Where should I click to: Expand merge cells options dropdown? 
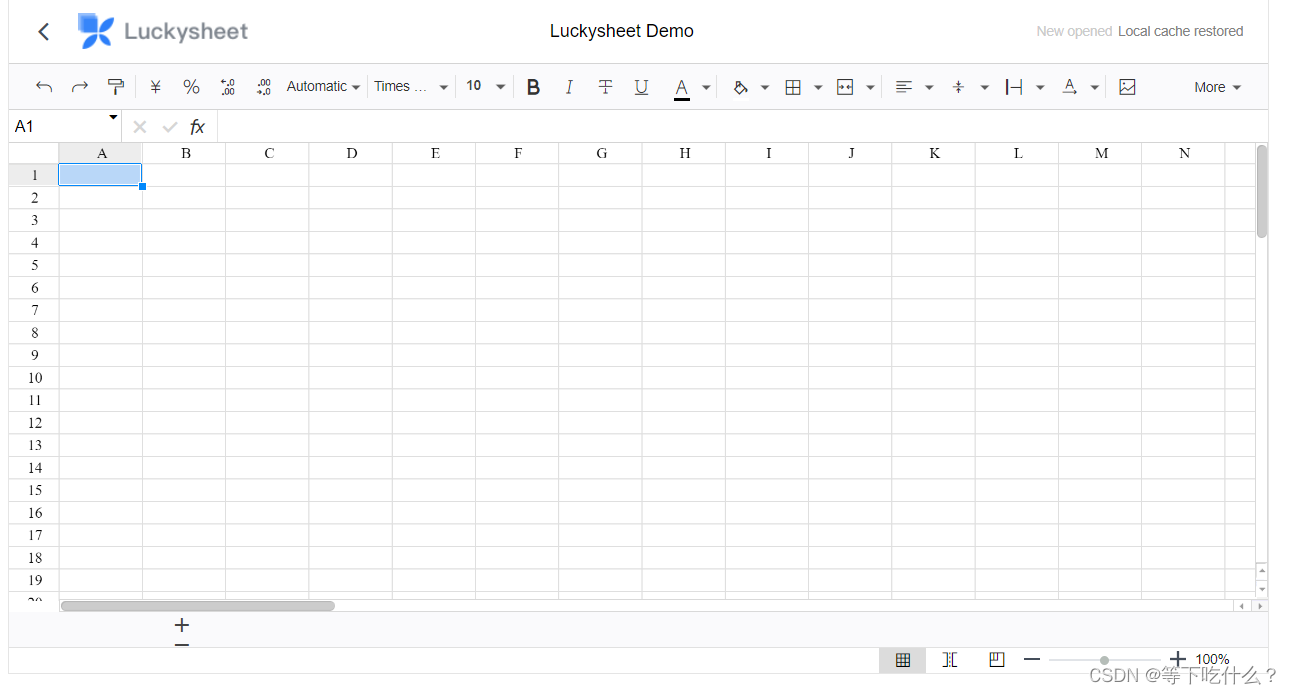tap(870, 88)
